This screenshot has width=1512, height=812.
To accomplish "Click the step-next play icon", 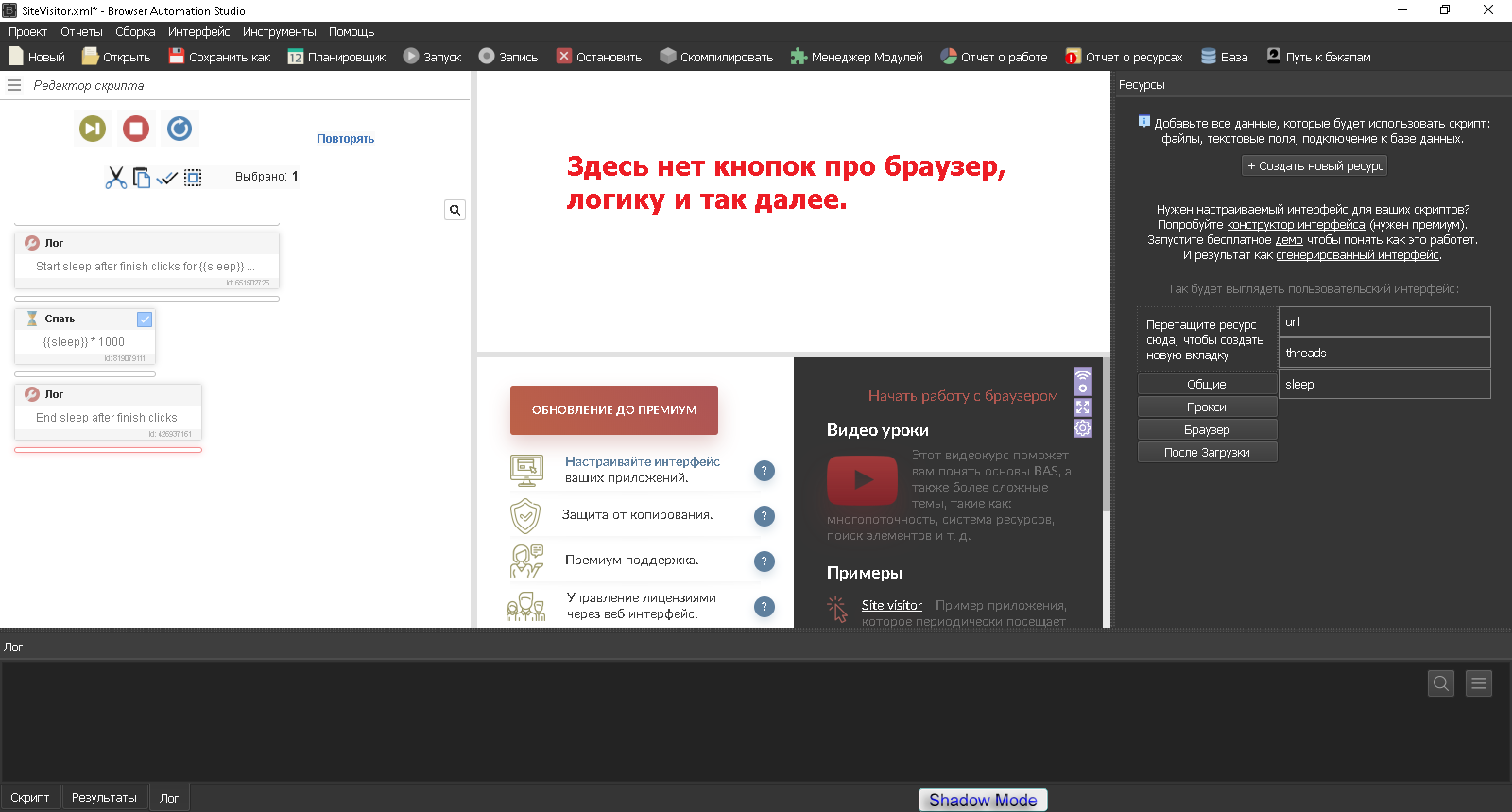I will click(x=93, y=129).
